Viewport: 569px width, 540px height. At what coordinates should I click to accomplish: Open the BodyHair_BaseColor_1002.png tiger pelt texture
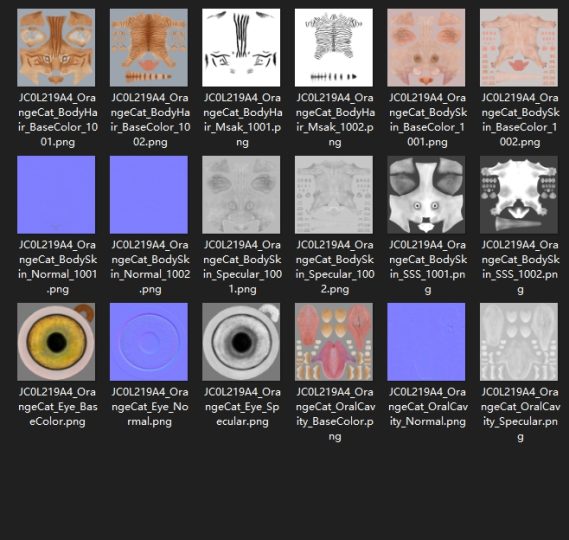[x=149, y=48]
